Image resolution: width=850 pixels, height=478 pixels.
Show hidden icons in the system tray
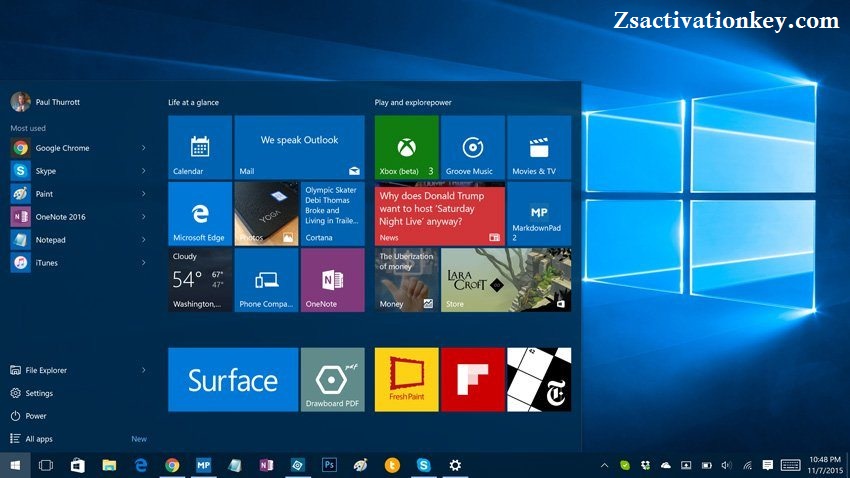[x=604, y=465]
